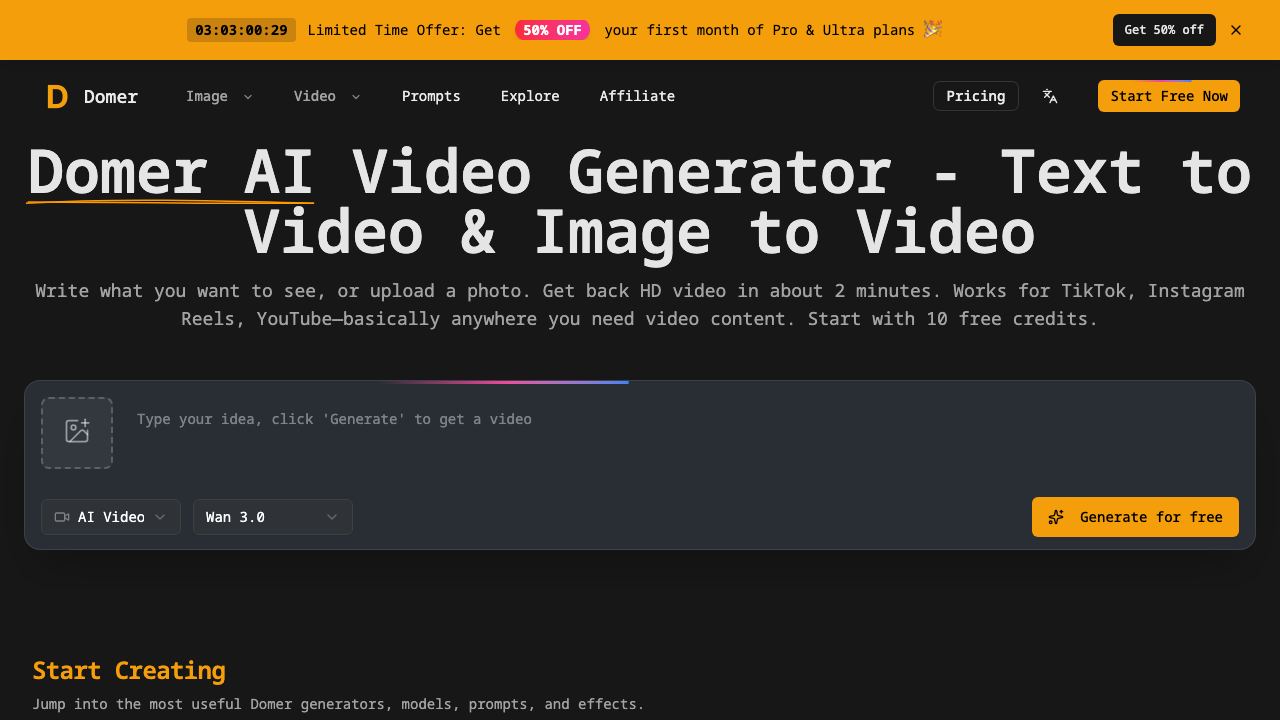Expand the Video nav dropdown

coord(327,96)
